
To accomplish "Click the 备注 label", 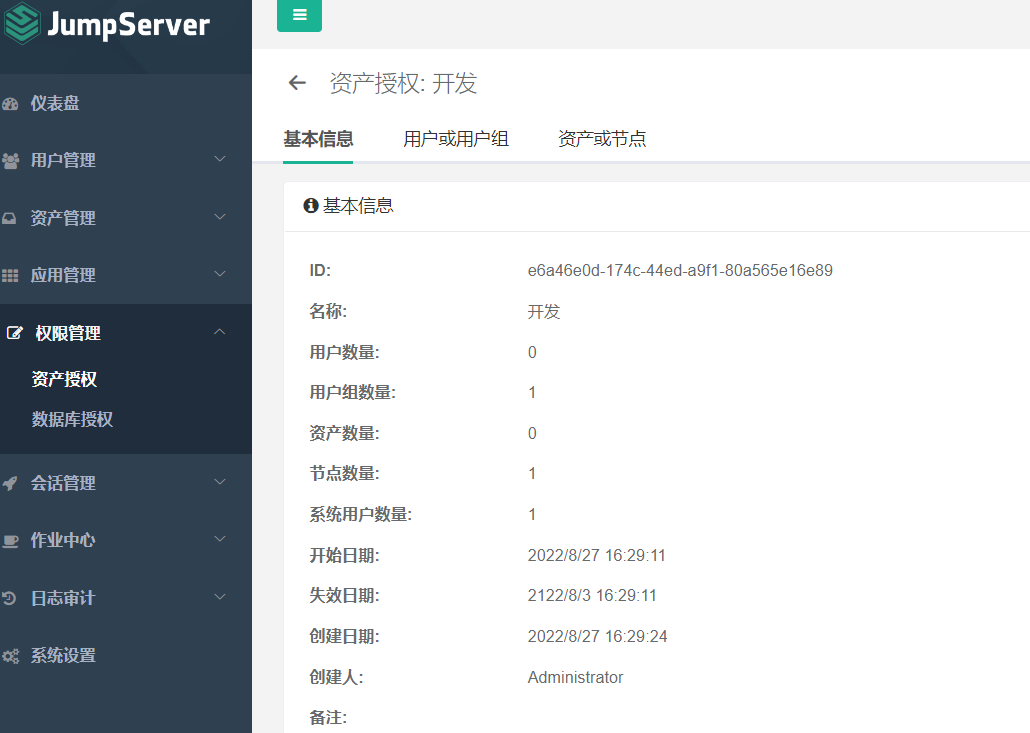I will pyautogui.click(x=328, y=718).
